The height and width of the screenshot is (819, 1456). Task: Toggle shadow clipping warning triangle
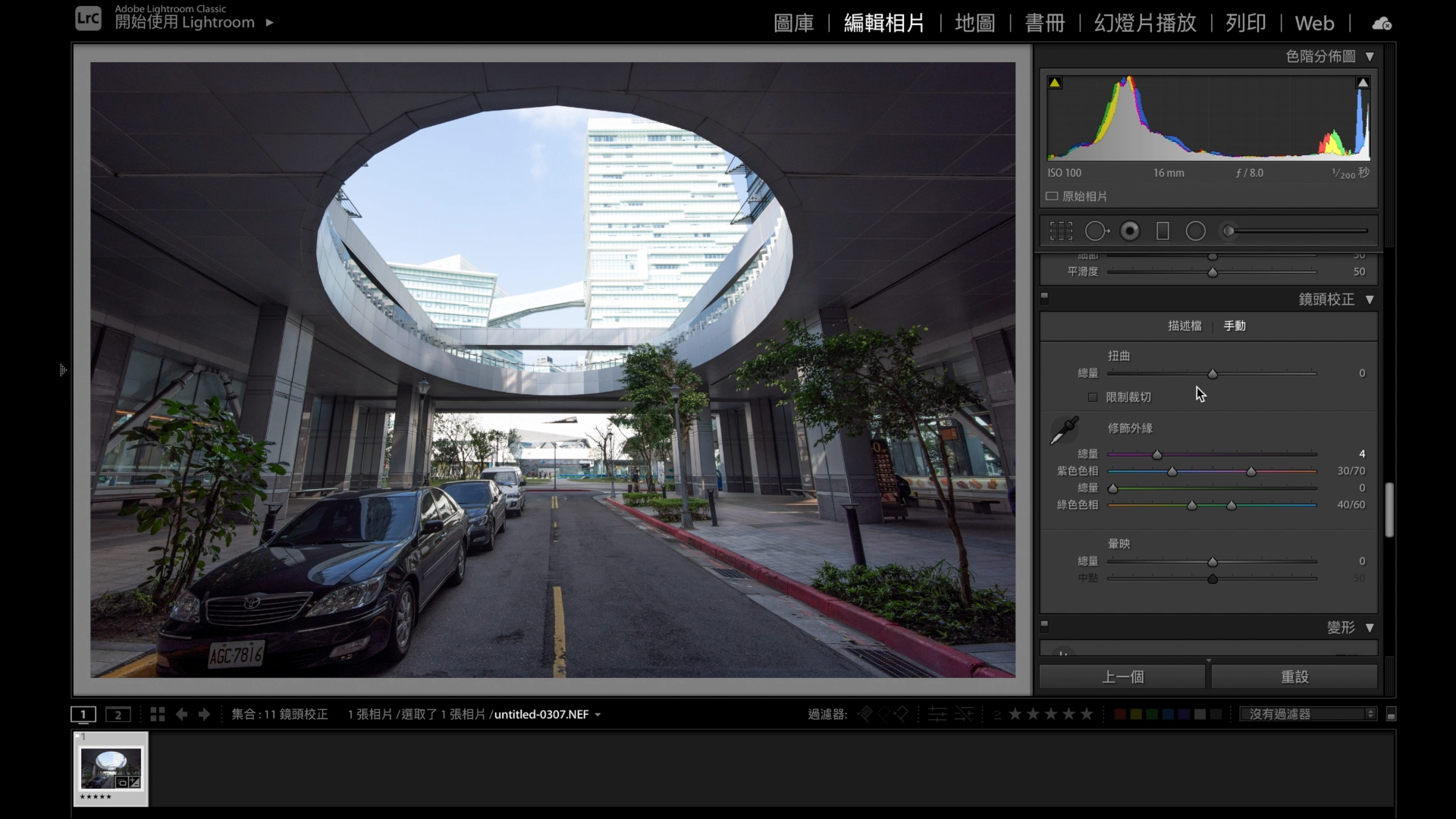(x=1054, y=83)
